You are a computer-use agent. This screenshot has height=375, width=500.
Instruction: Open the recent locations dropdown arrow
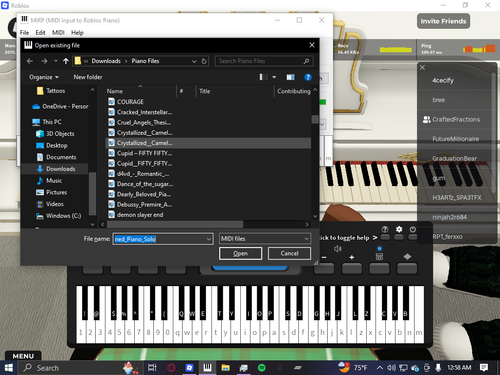pos(56,61)
